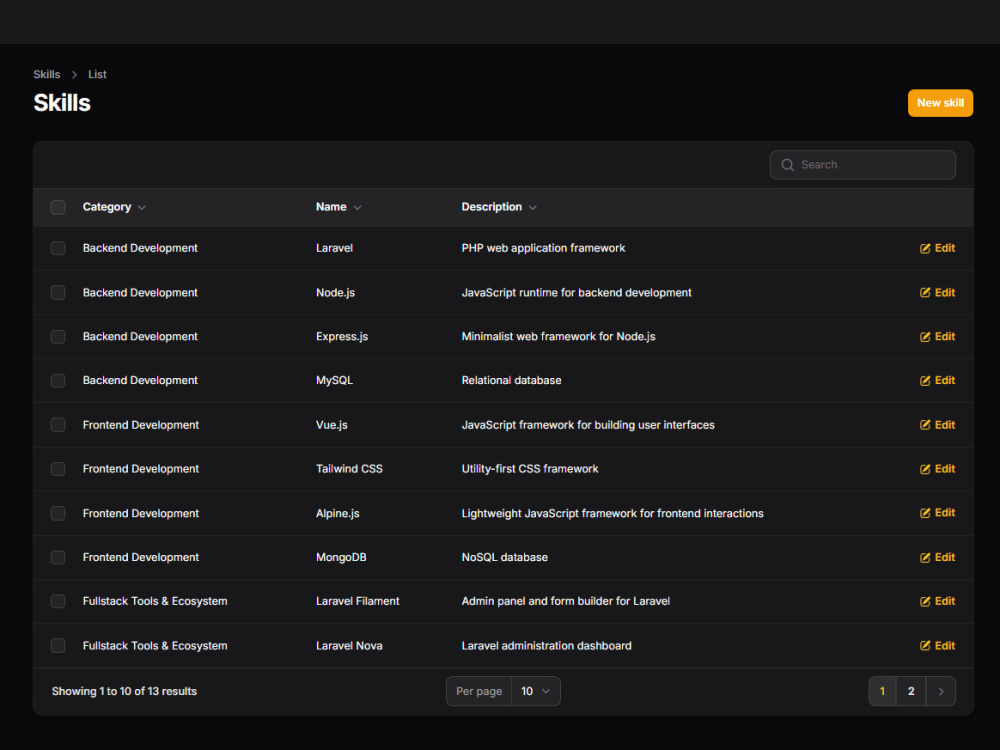This screenshot has height=750, width=1000.
Task: Click Category cell in Laravel Nova row
Action: pos(155,645)
